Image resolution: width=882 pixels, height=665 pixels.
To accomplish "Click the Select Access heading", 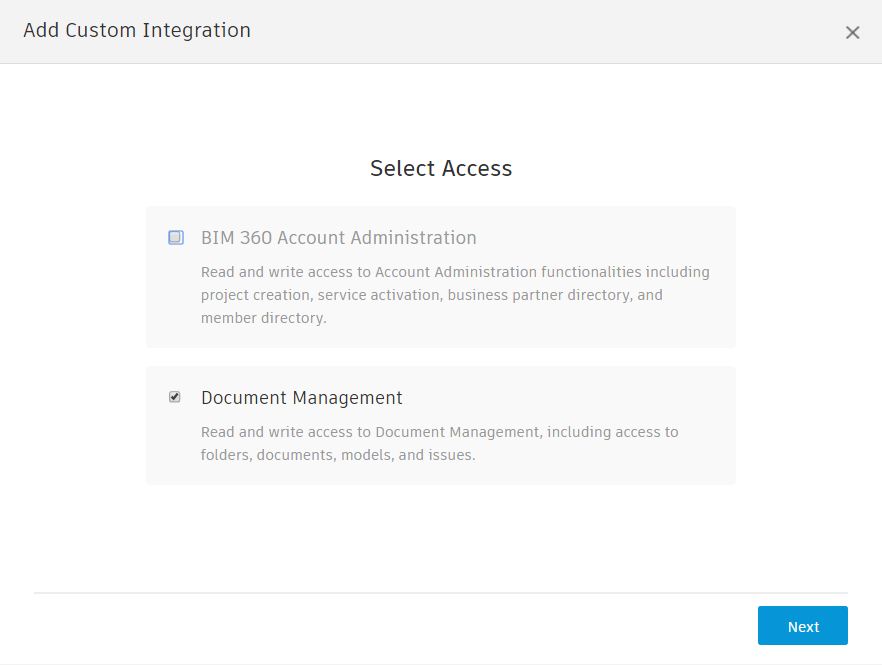I will 441,168.
